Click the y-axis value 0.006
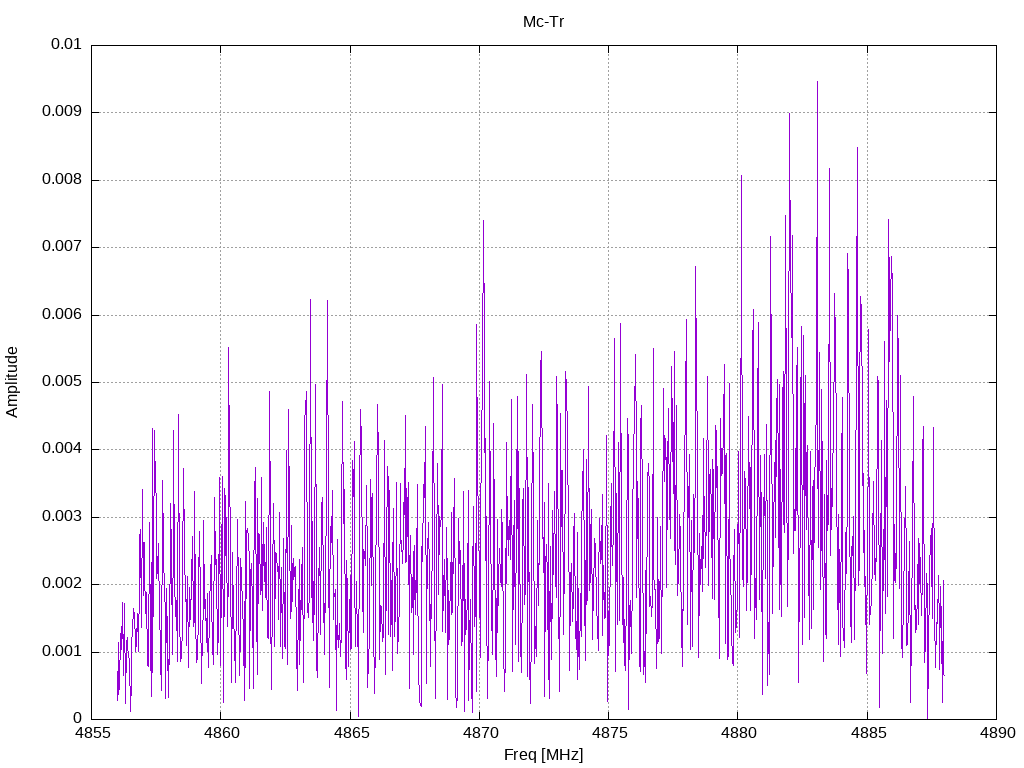The width and height of the screenshot is (1024, 768). [62, 315]
